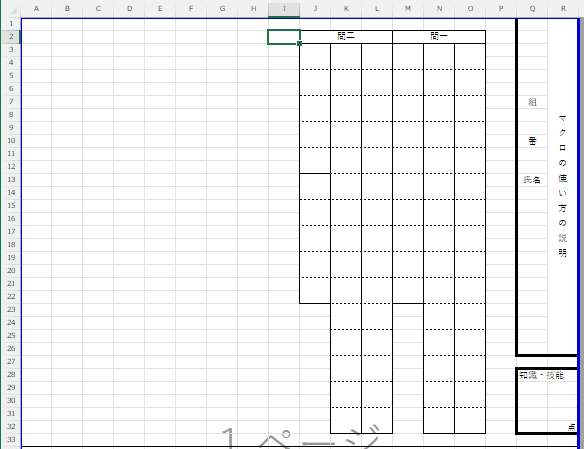The height and width of the screenshot is (449, 584).
Task: Select column L header
Action: tap(377, 9)
